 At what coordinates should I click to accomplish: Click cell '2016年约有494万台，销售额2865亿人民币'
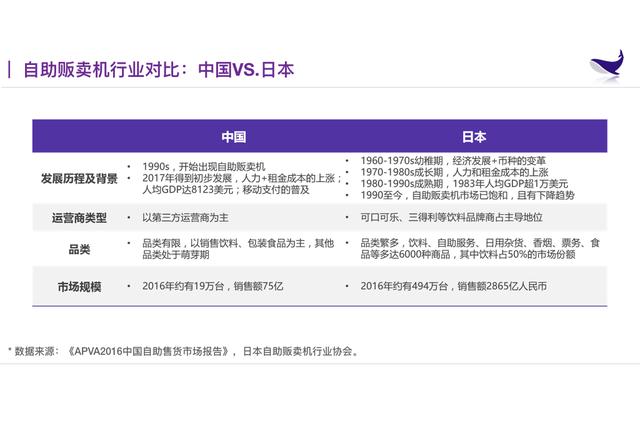tap(453, 286)
